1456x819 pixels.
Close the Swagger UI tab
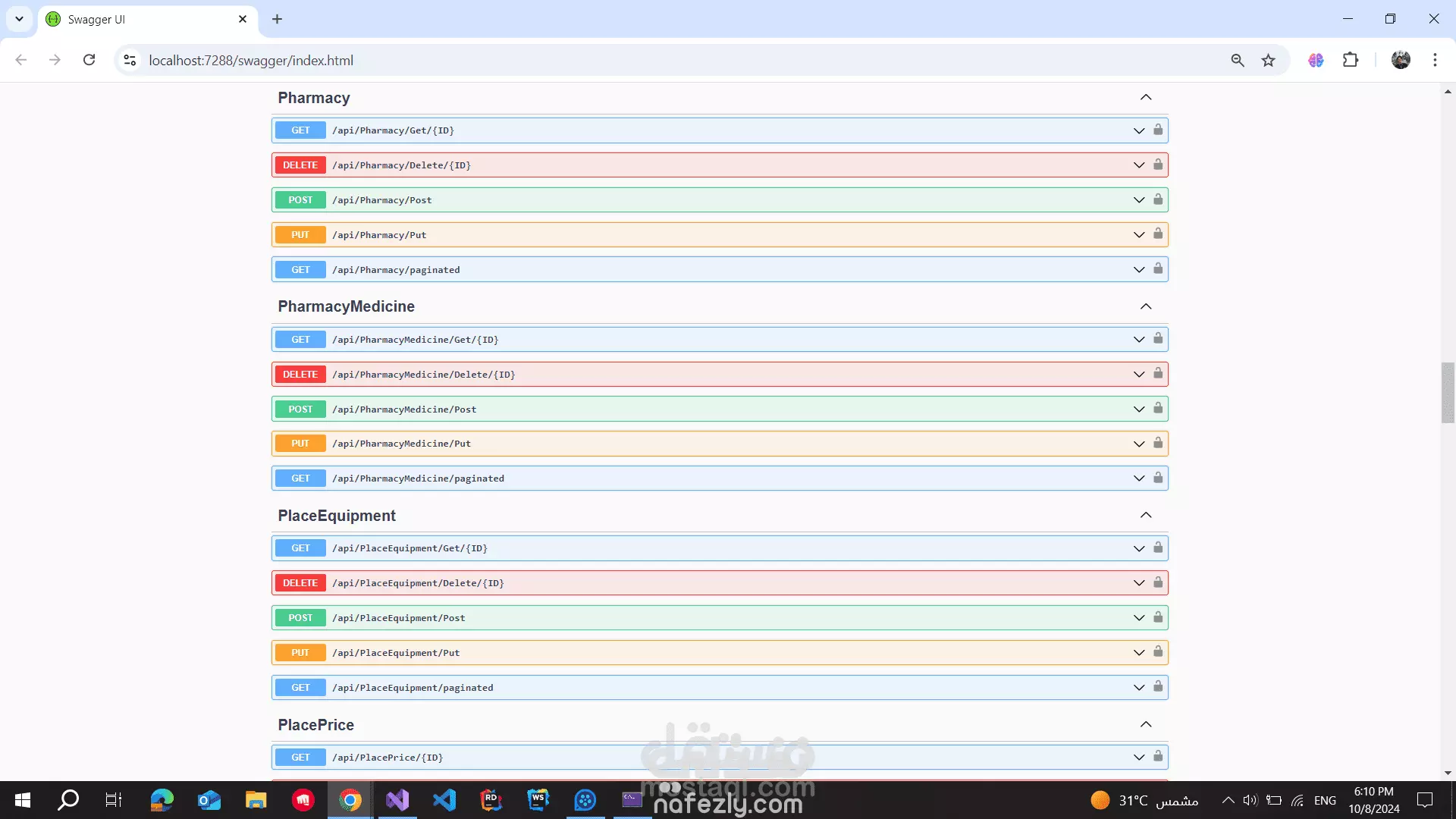tap(243, 19)
